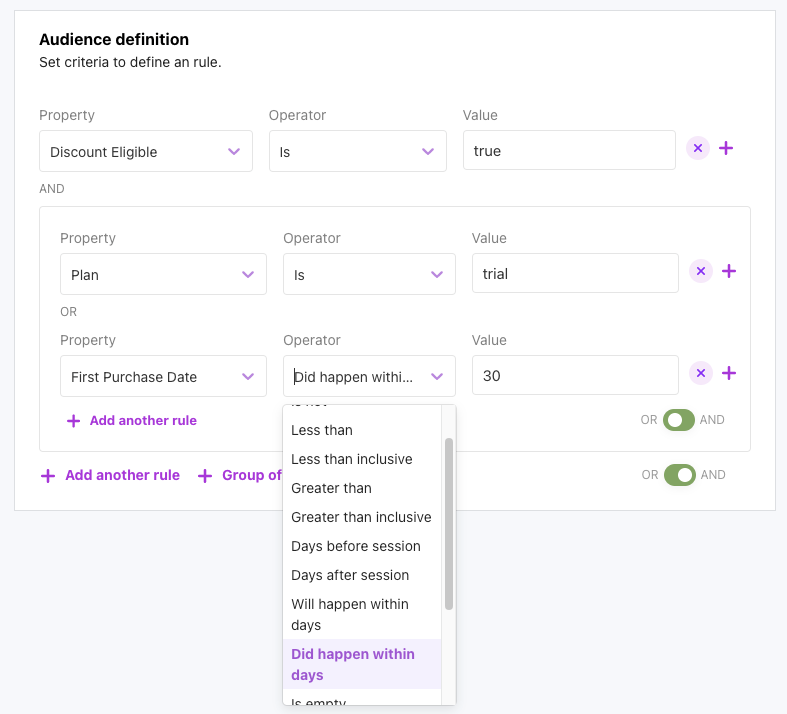Toggle OR/AND switch inside the nested group
Image resolution: width=787 pixels, height=714 pixels.
pos(679,420)
